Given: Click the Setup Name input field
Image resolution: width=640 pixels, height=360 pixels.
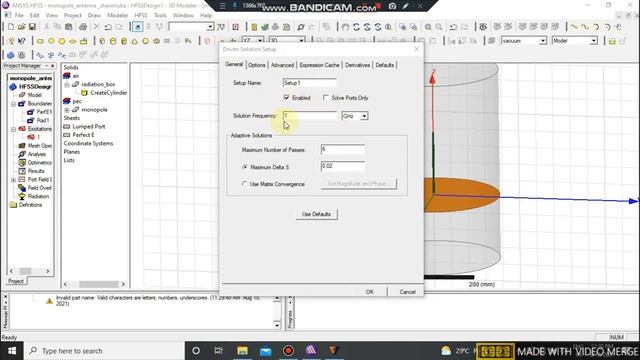Looking at the screenshot, I should point(309,83).
